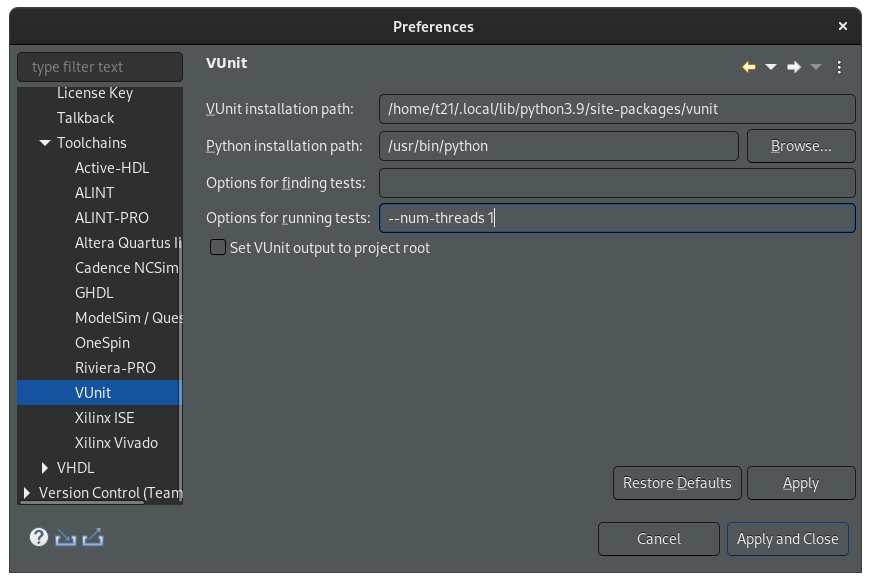Open the back history dropdown arrow

[x=771, y=67]
